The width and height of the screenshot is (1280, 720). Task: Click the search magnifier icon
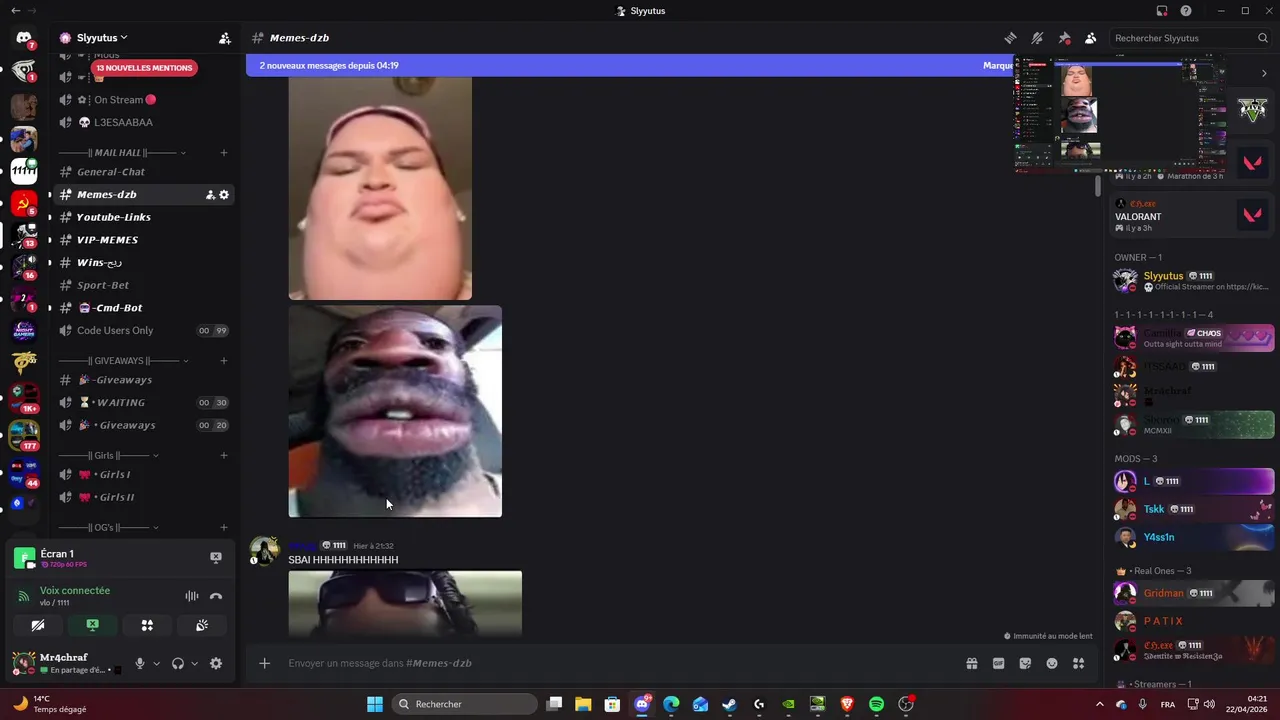(x=1263, y=38)
